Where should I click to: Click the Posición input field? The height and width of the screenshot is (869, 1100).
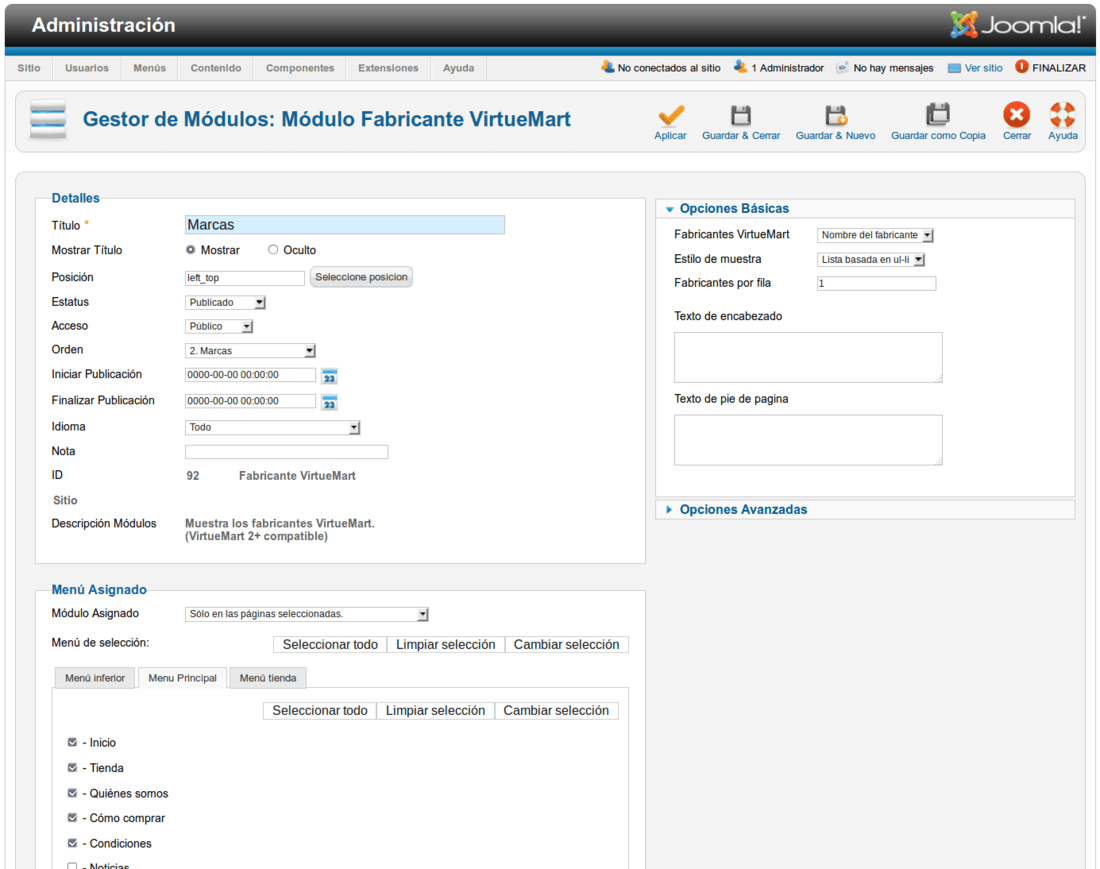tap(245, 278)
